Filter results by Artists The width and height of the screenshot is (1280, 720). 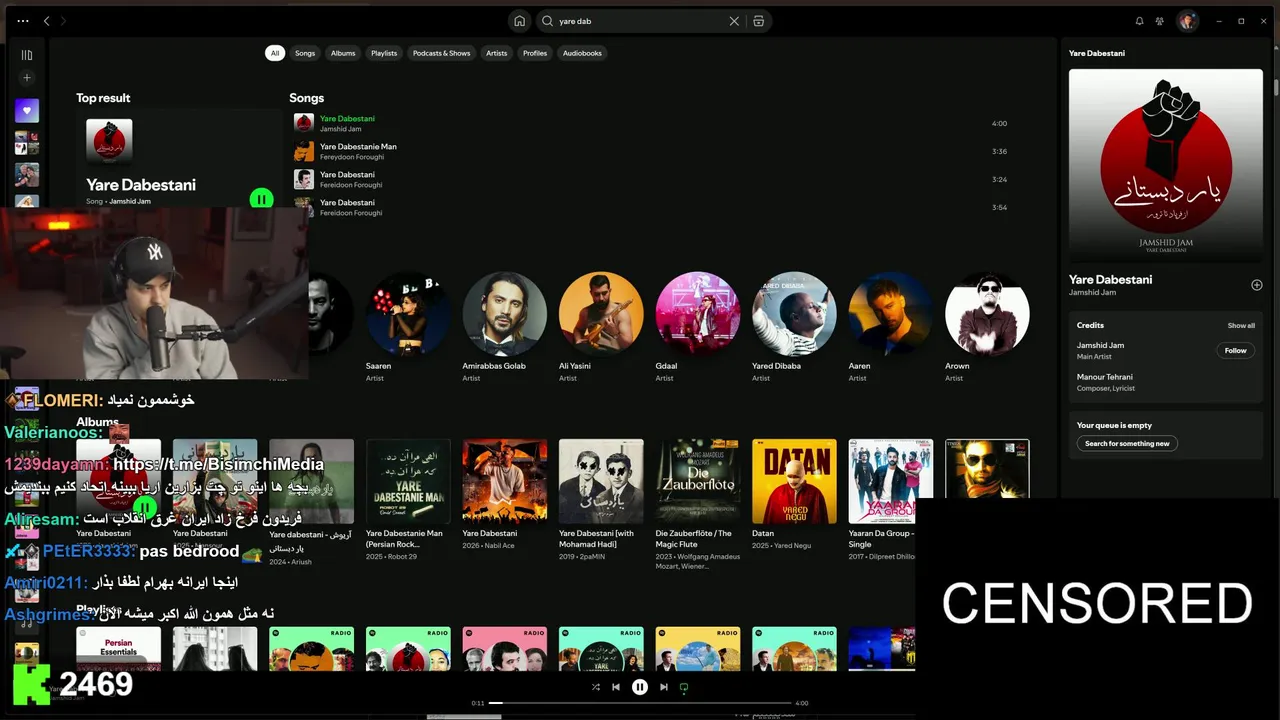tap(497, 53)
